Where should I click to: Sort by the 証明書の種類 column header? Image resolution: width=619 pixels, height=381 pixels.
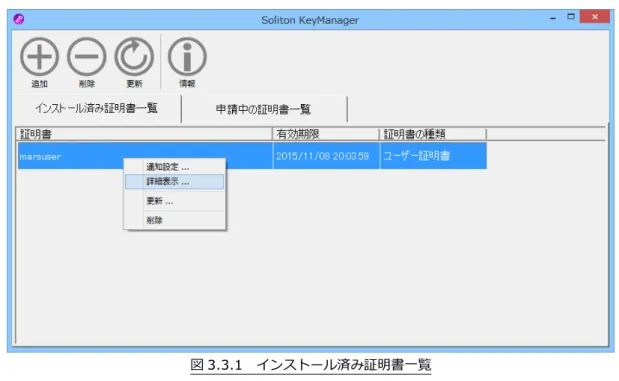pyautogui.click(x=433, y=134)
